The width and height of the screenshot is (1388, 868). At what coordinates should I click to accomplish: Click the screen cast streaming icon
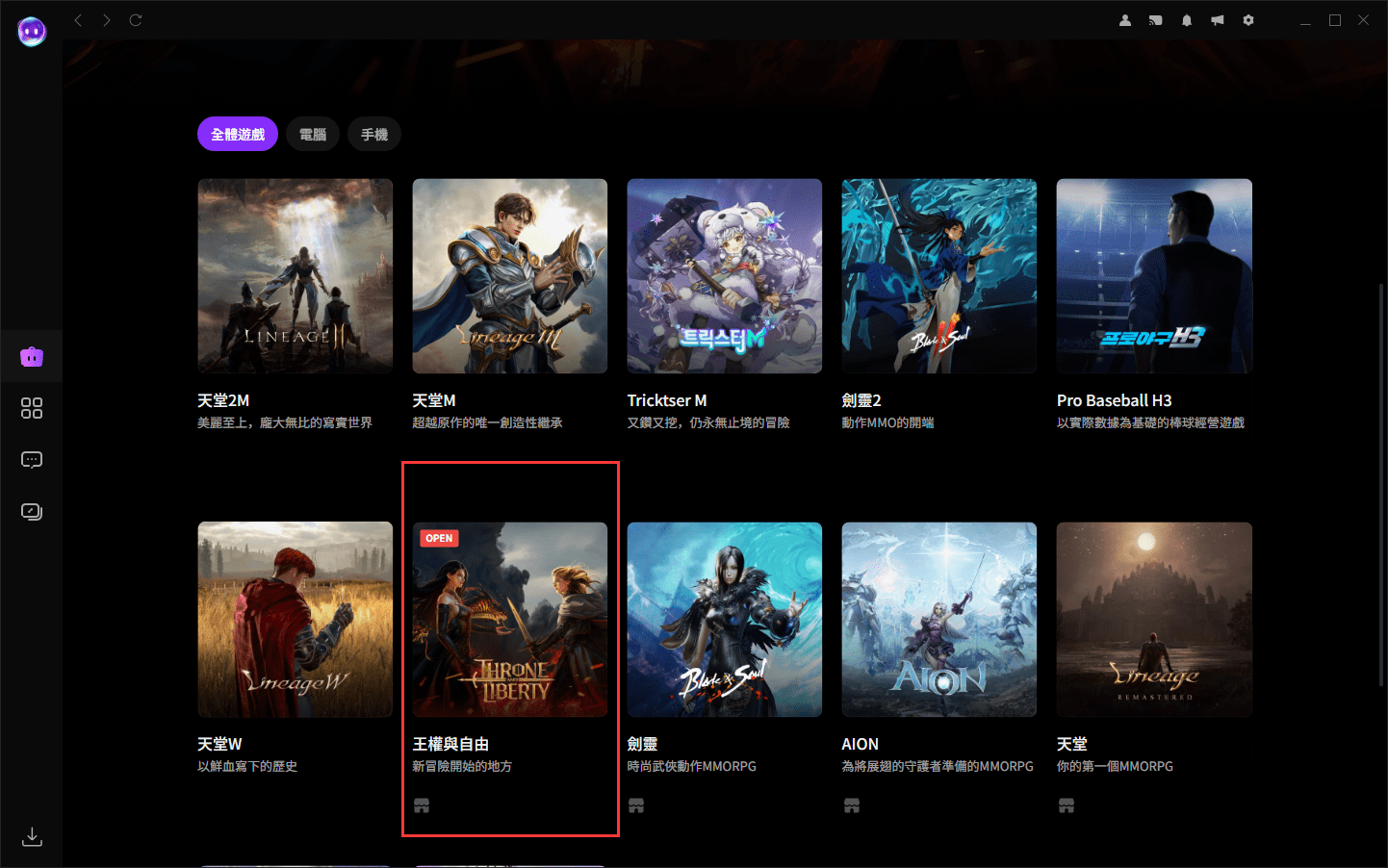tap(1155, 20)
